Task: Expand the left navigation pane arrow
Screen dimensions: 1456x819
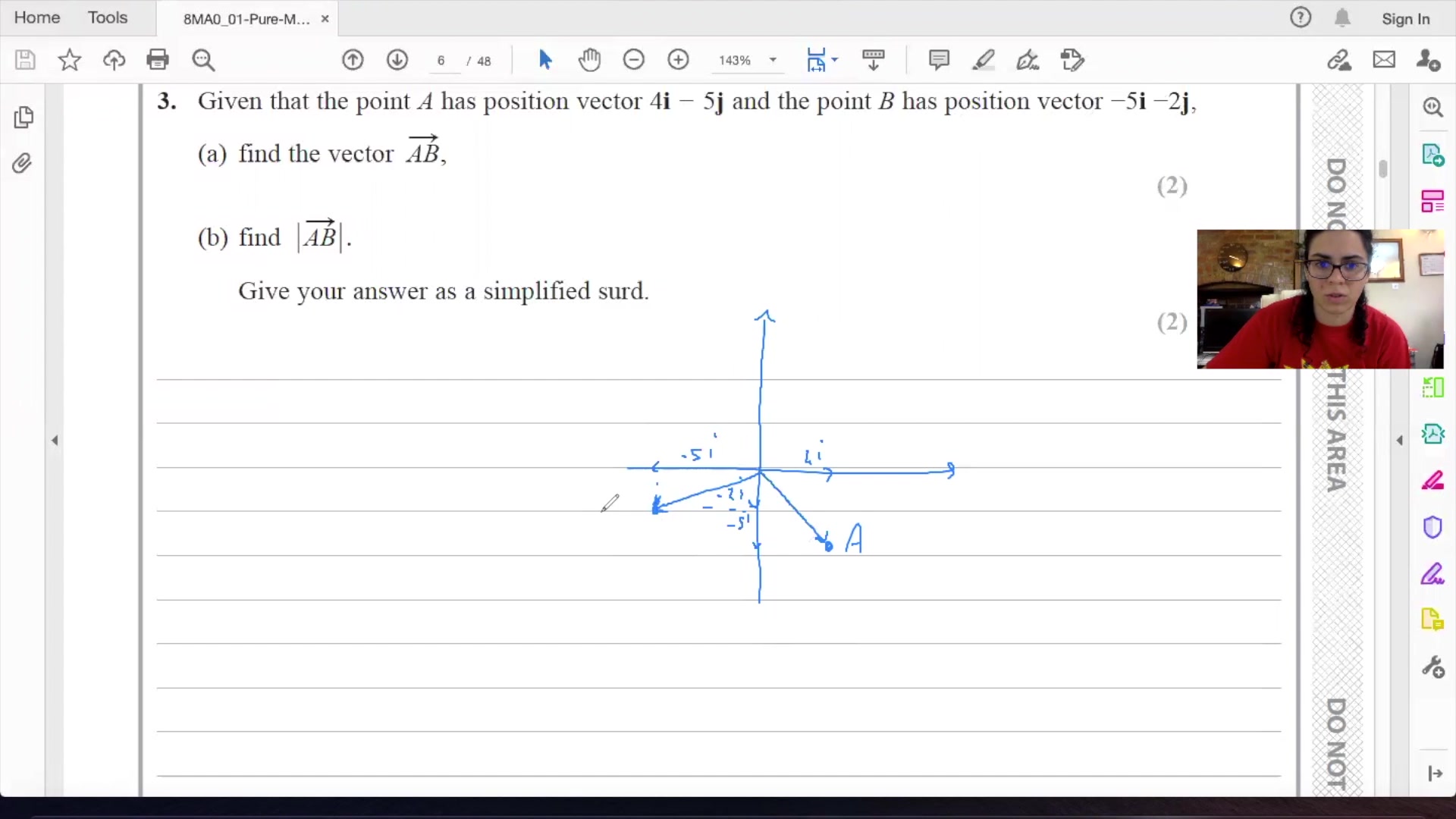Action: 55,440
